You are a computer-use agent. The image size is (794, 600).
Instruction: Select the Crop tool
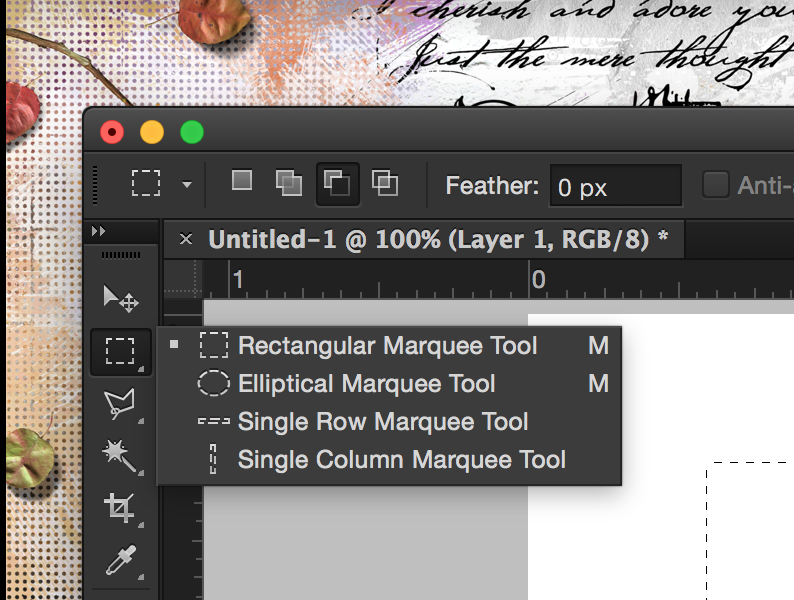click(121, 508)
